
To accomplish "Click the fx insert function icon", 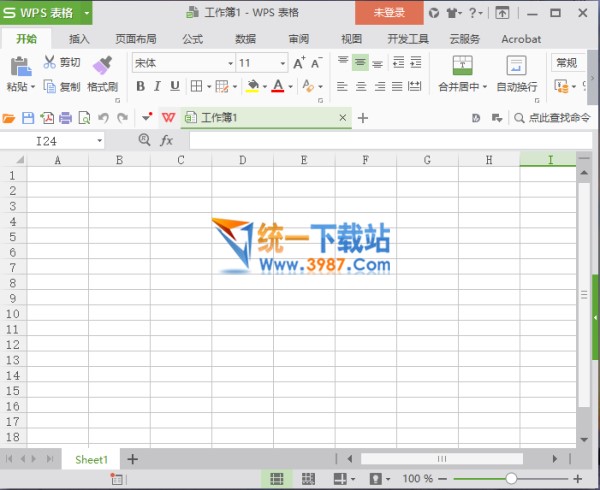I will point(166,140).
